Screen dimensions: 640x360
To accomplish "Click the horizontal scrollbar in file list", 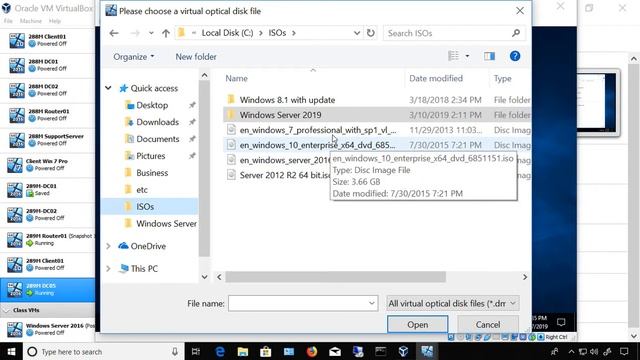I will click(x=336, y=277).
